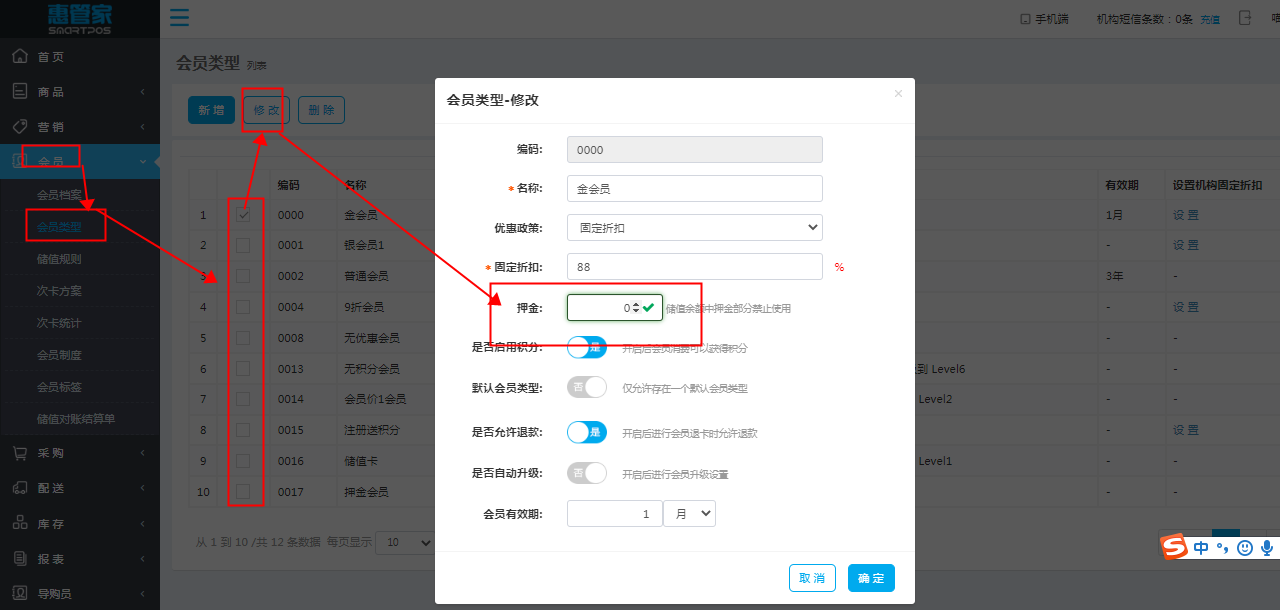Open 会员类型 submenu item

point(59,227)
